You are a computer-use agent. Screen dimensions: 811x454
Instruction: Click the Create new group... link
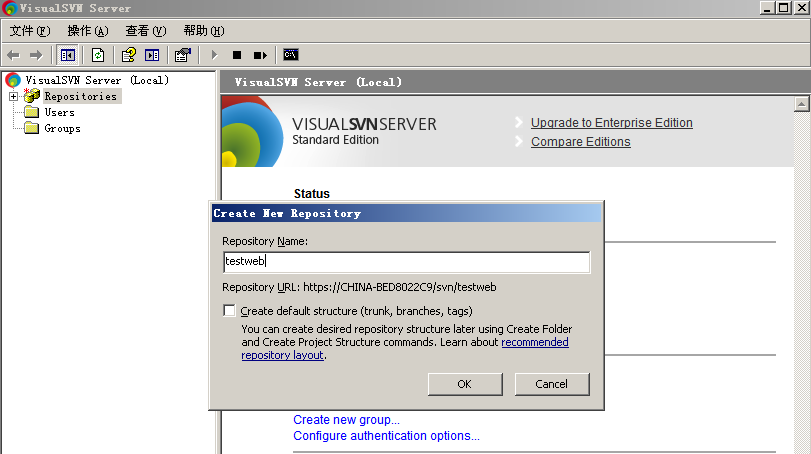coord(346,420)
